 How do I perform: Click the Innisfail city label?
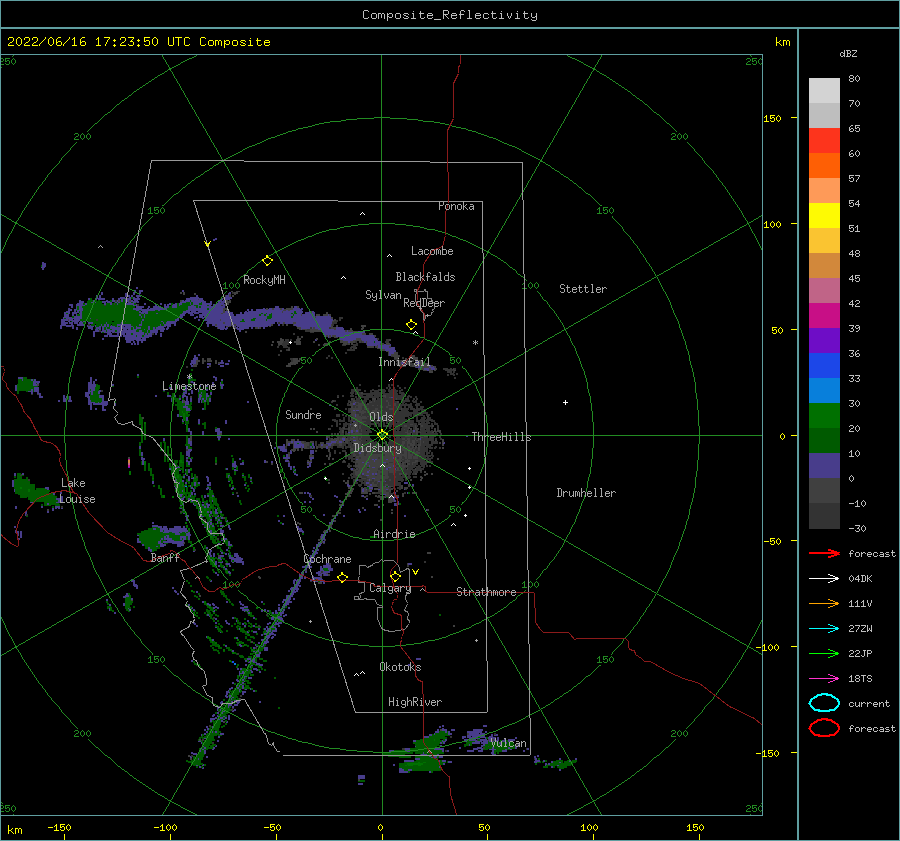pos(404,362)
